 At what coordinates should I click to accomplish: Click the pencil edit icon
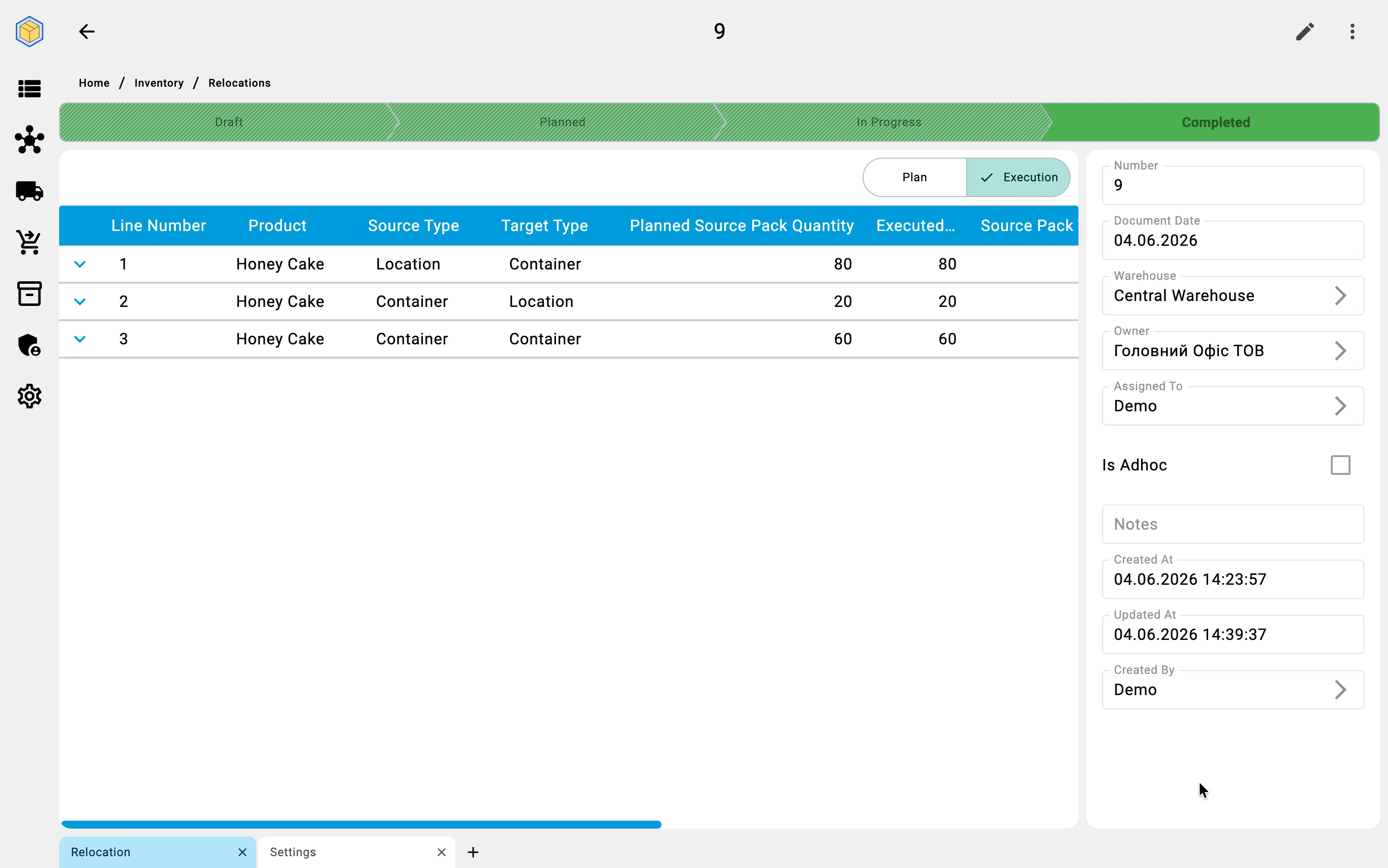pyautogui.click(x=1305, y=32)
